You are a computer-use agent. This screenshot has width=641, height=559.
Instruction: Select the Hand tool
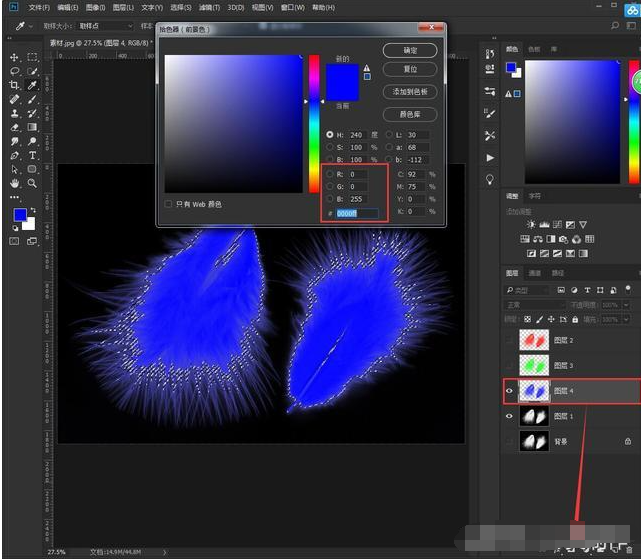[x=15, y=184]
